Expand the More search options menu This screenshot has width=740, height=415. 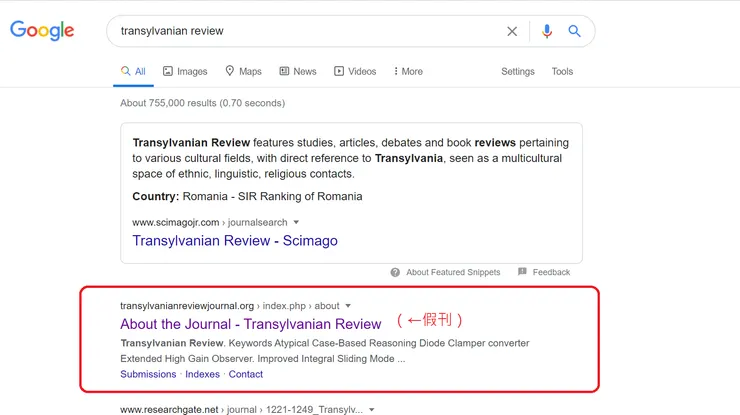[x=408, y=72]
